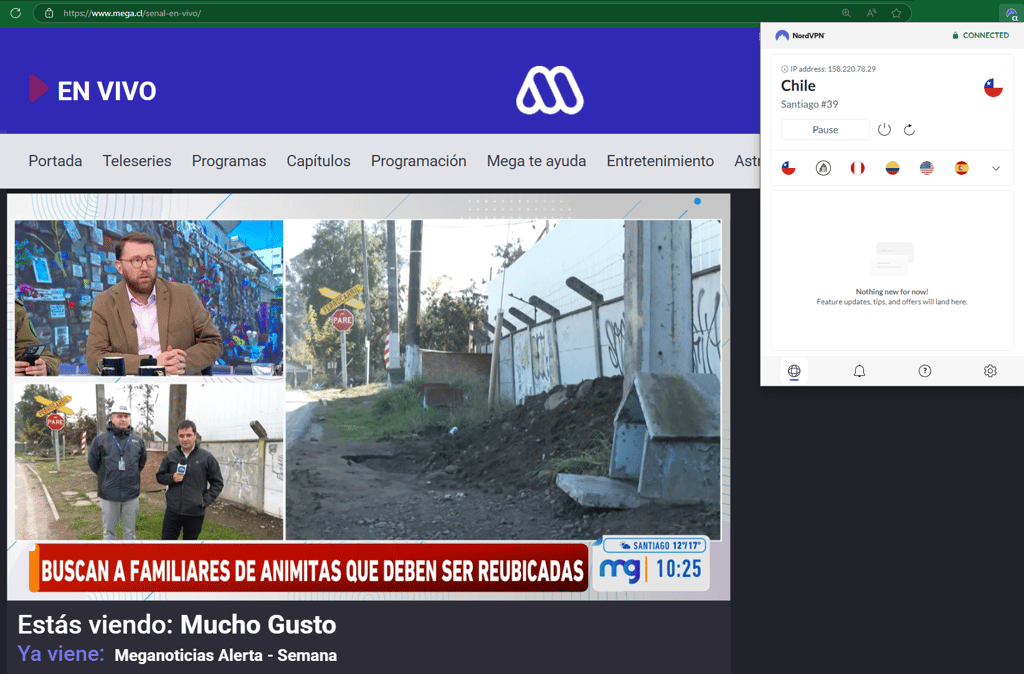Click the large Chile flag in NordVPN
Screen dimensions: 1024x674
tap(993, 88)
